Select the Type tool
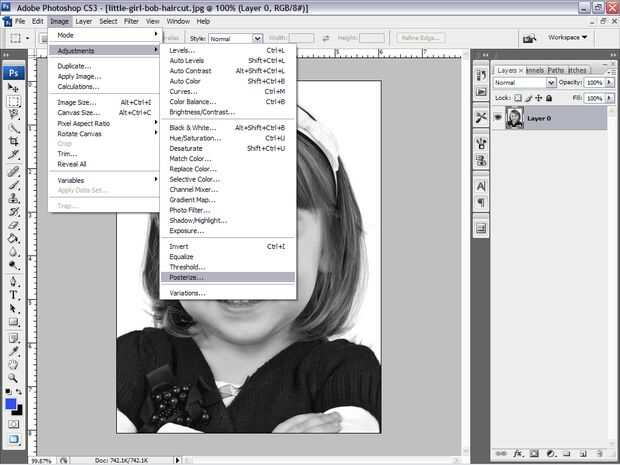 (13, 295)
